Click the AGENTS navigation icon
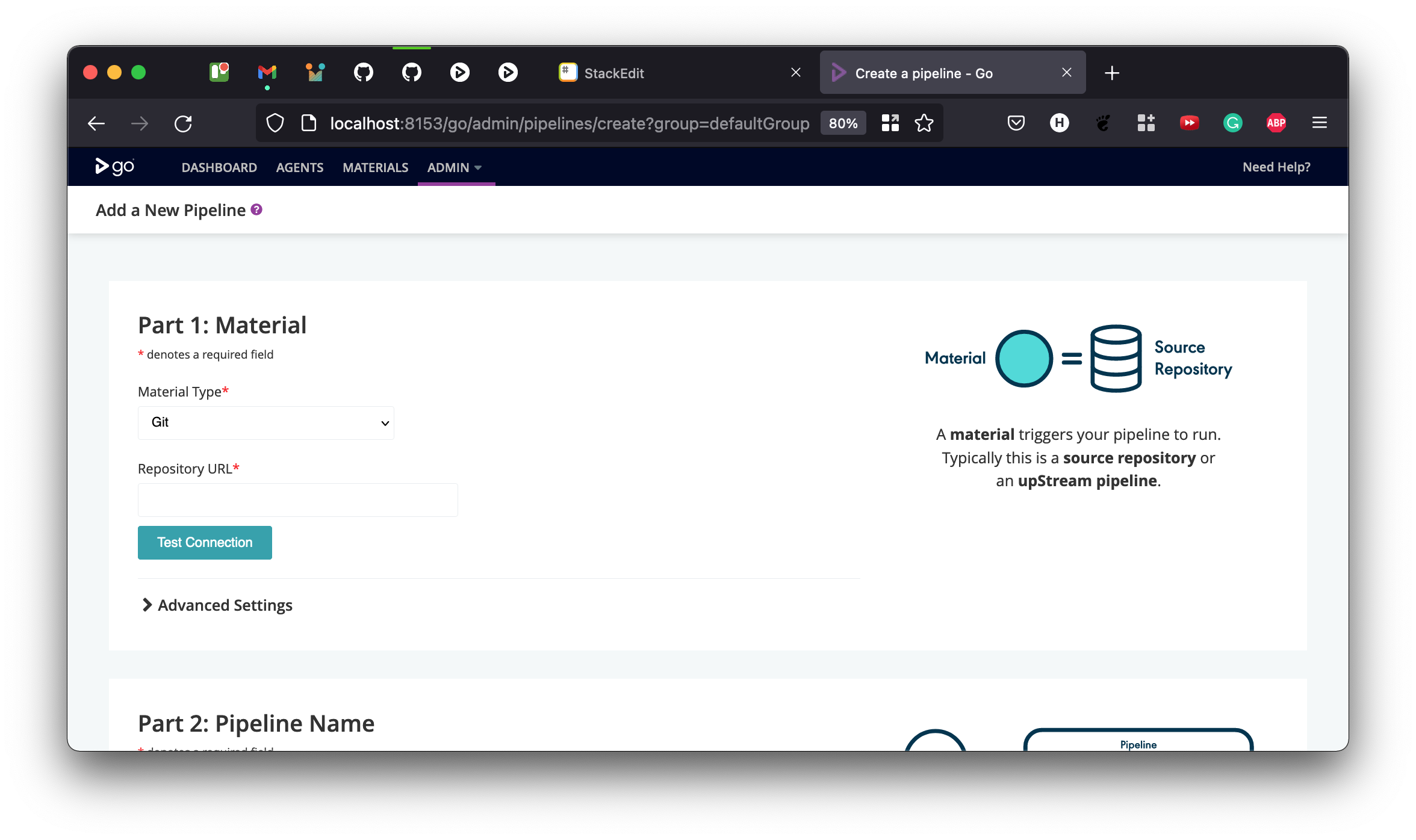1416x840 pixels. 300,167
